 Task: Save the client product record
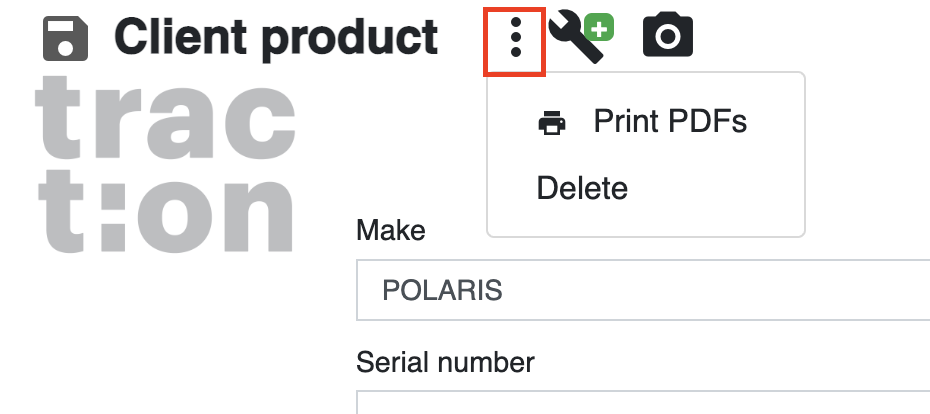point(65,39)
